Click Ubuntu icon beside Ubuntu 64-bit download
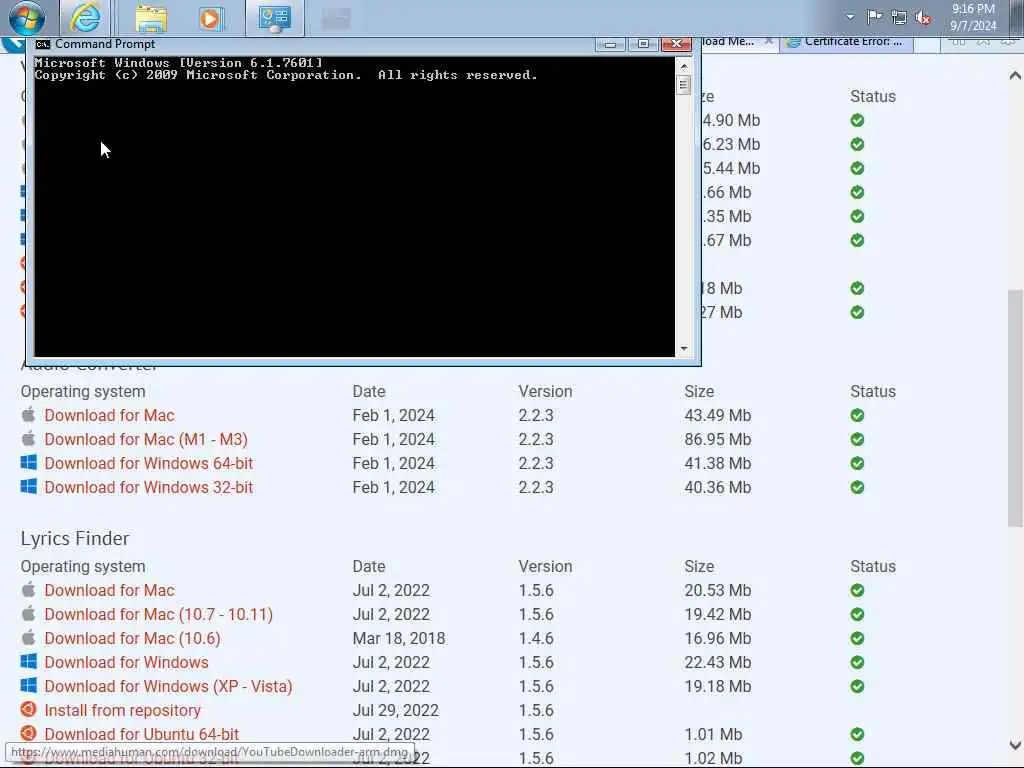This screenshot has height=768, width=1024. (28, 733)
